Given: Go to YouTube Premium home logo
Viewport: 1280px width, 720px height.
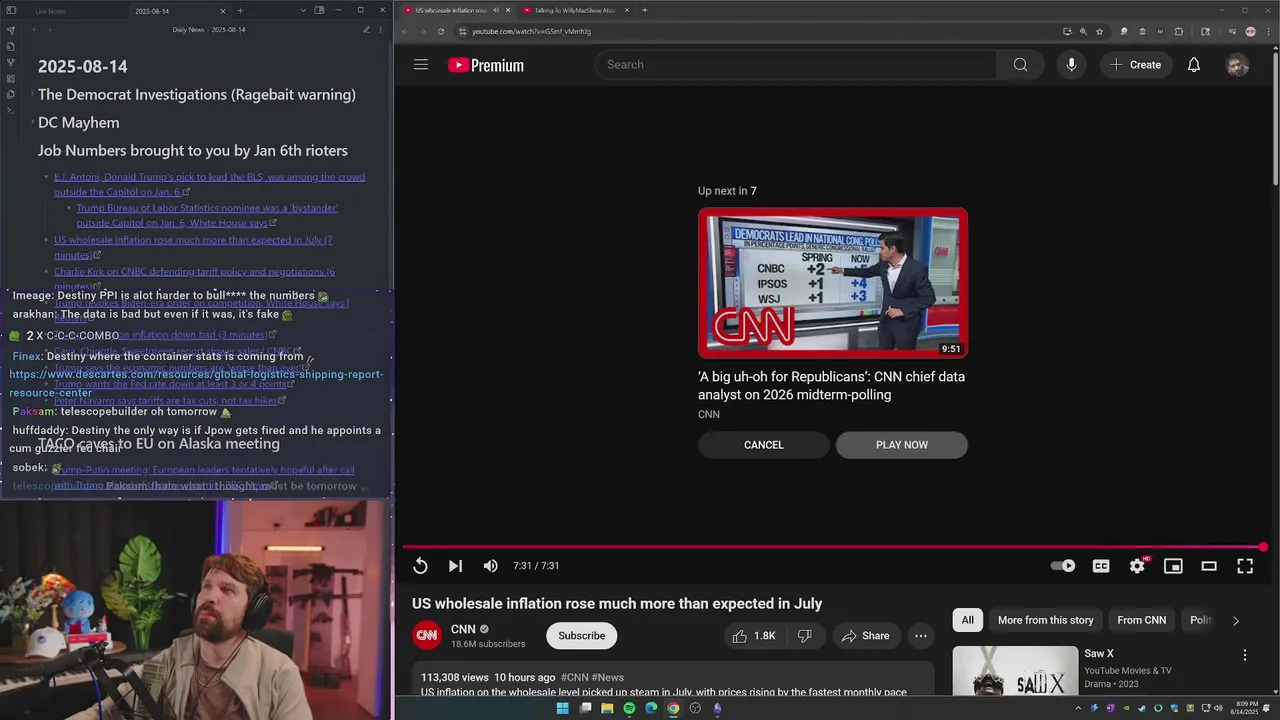Looking at the screenshot, I should (x=486, y=65).
